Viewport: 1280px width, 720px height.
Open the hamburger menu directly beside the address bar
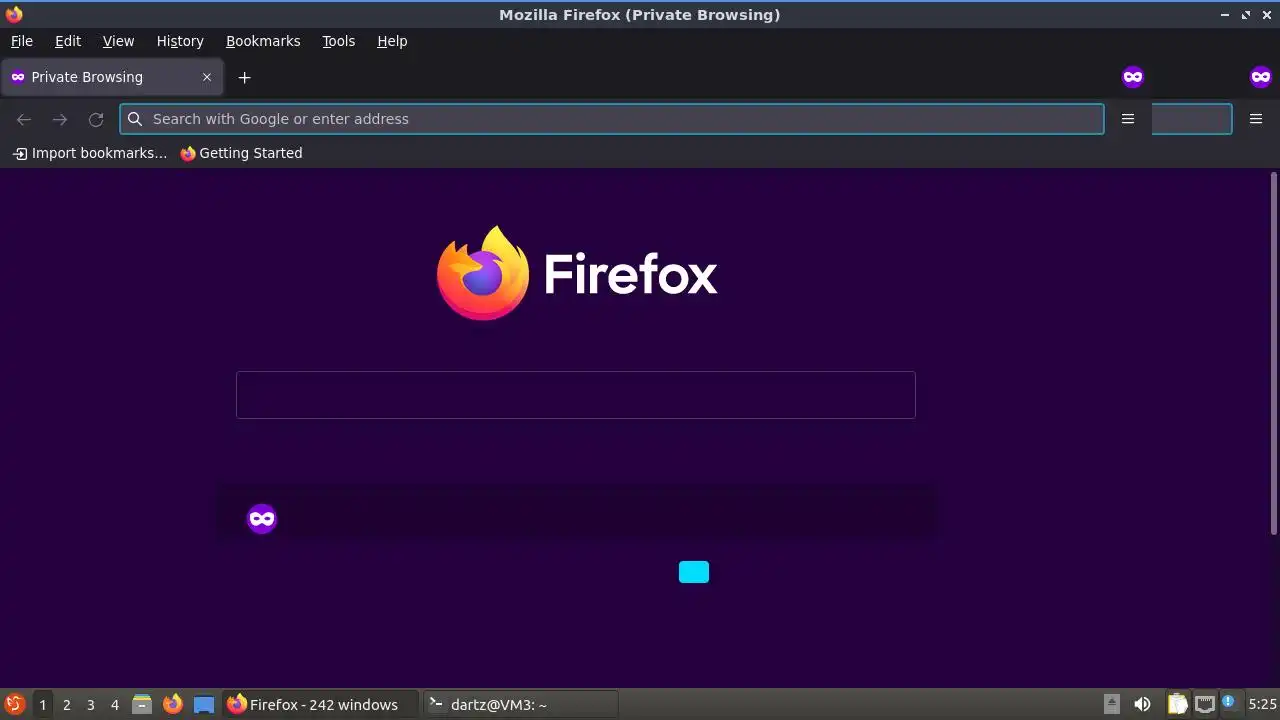pyautogui.click(x=1128, y=119)
